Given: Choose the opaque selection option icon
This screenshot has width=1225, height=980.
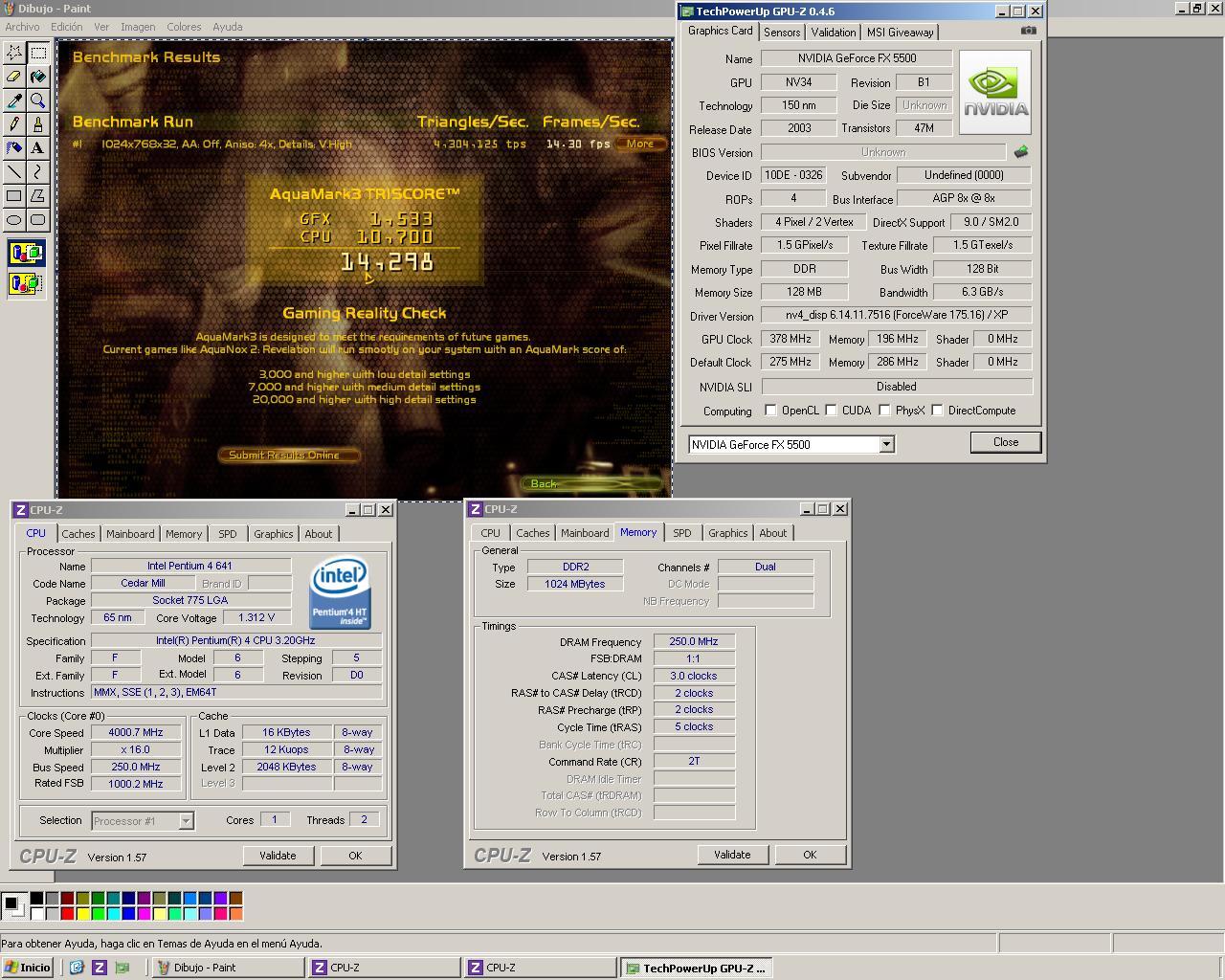Looking at the screenshot, I should tap(26, 255).
